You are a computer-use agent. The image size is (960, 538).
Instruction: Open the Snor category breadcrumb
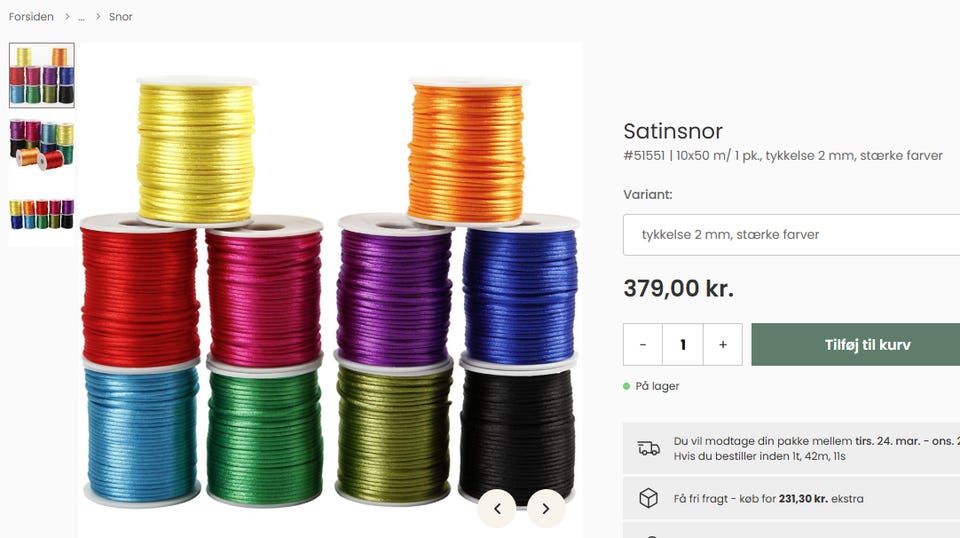121,17
